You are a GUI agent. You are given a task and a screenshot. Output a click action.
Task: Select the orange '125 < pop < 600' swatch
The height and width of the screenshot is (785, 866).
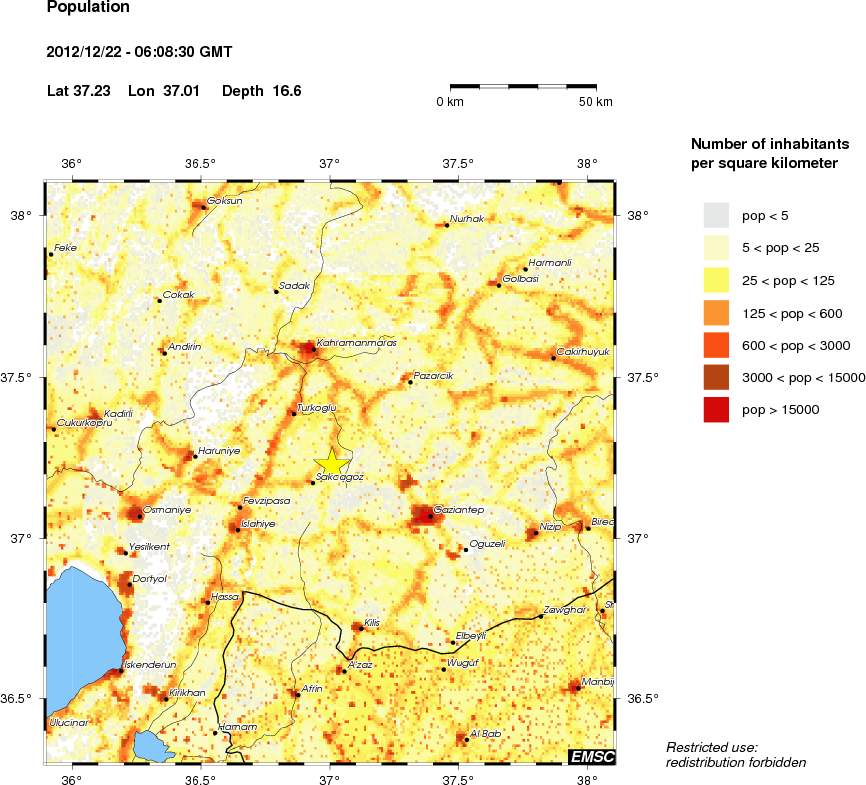coord(716,313)
